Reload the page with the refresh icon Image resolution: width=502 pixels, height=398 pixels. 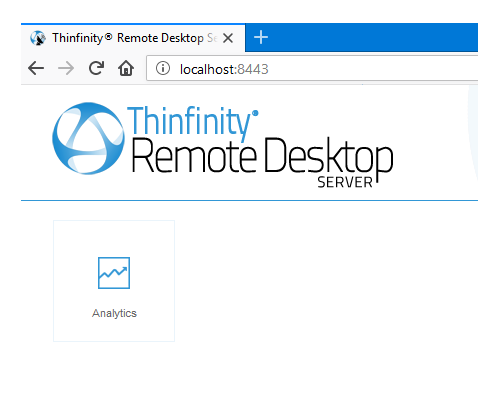pos(96,68)
